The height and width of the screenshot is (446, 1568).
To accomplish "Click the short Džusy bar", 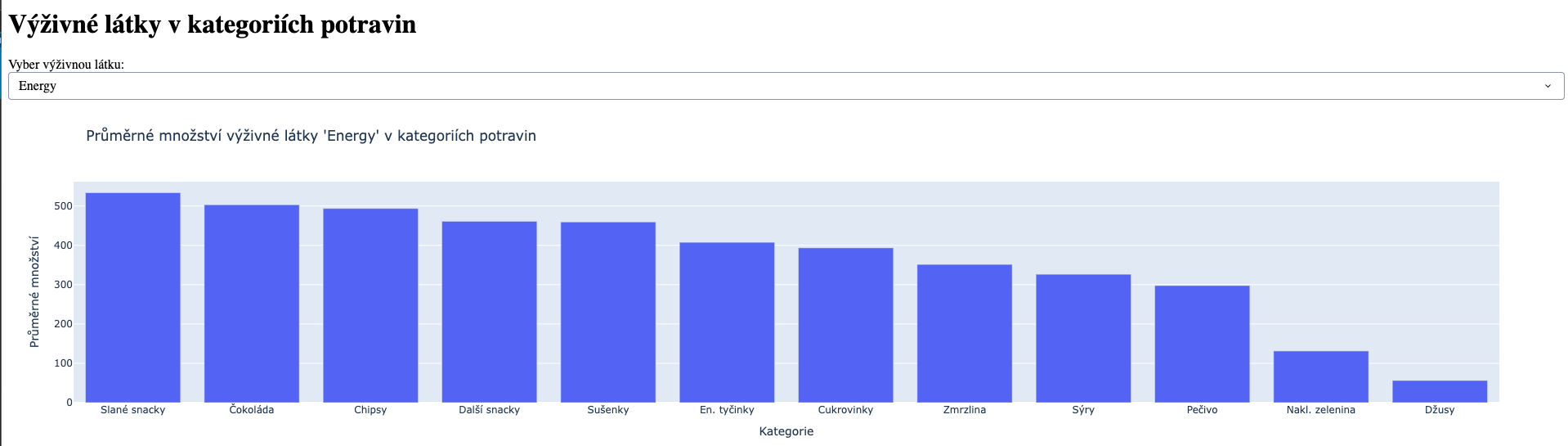I will [x=1440, y=391].
